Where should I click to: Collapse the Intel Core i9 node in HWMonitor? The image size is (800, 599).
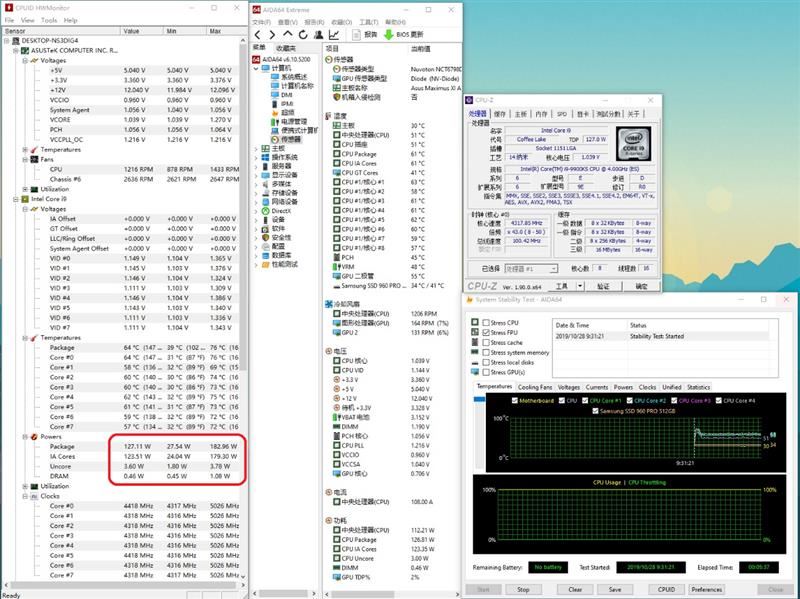[16, 199]
